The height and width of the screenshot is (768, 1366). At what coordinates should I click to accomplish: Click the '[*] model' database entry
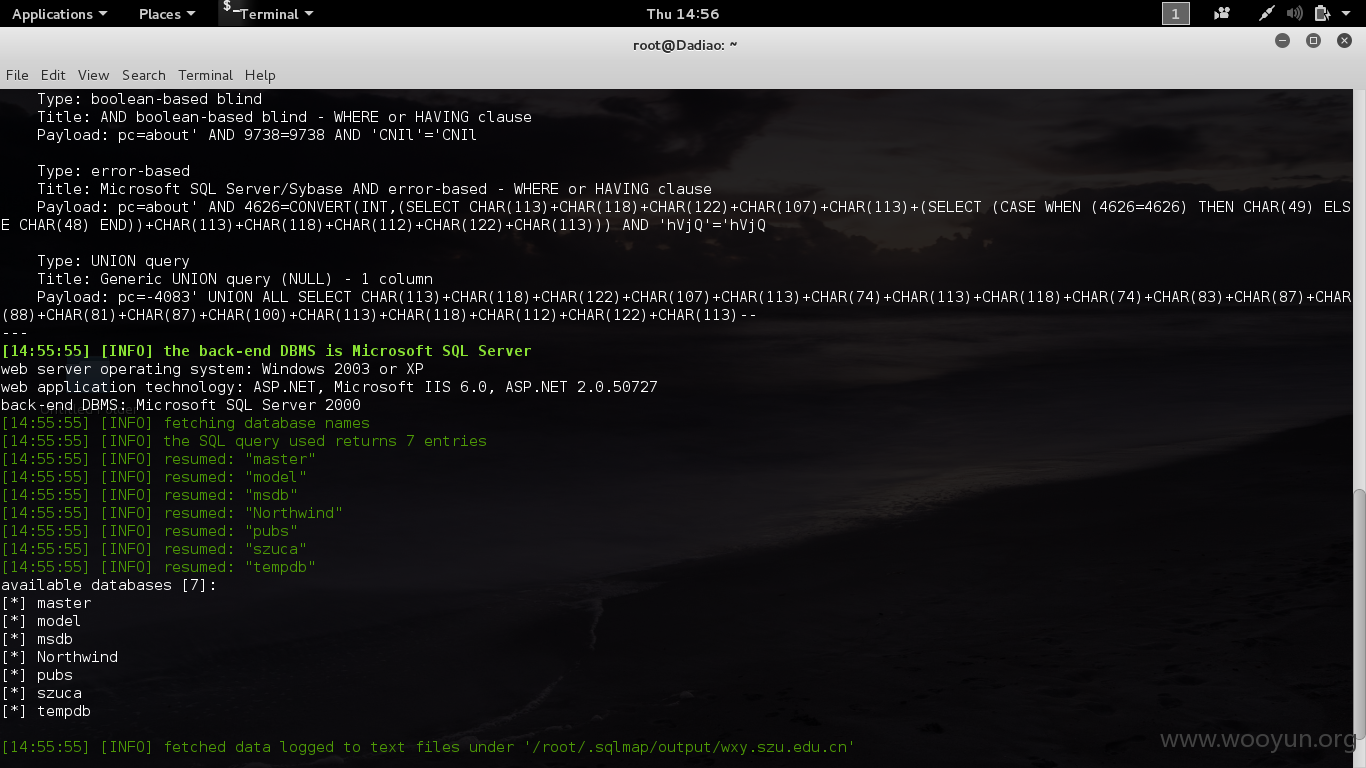click(x=41, y=621)
